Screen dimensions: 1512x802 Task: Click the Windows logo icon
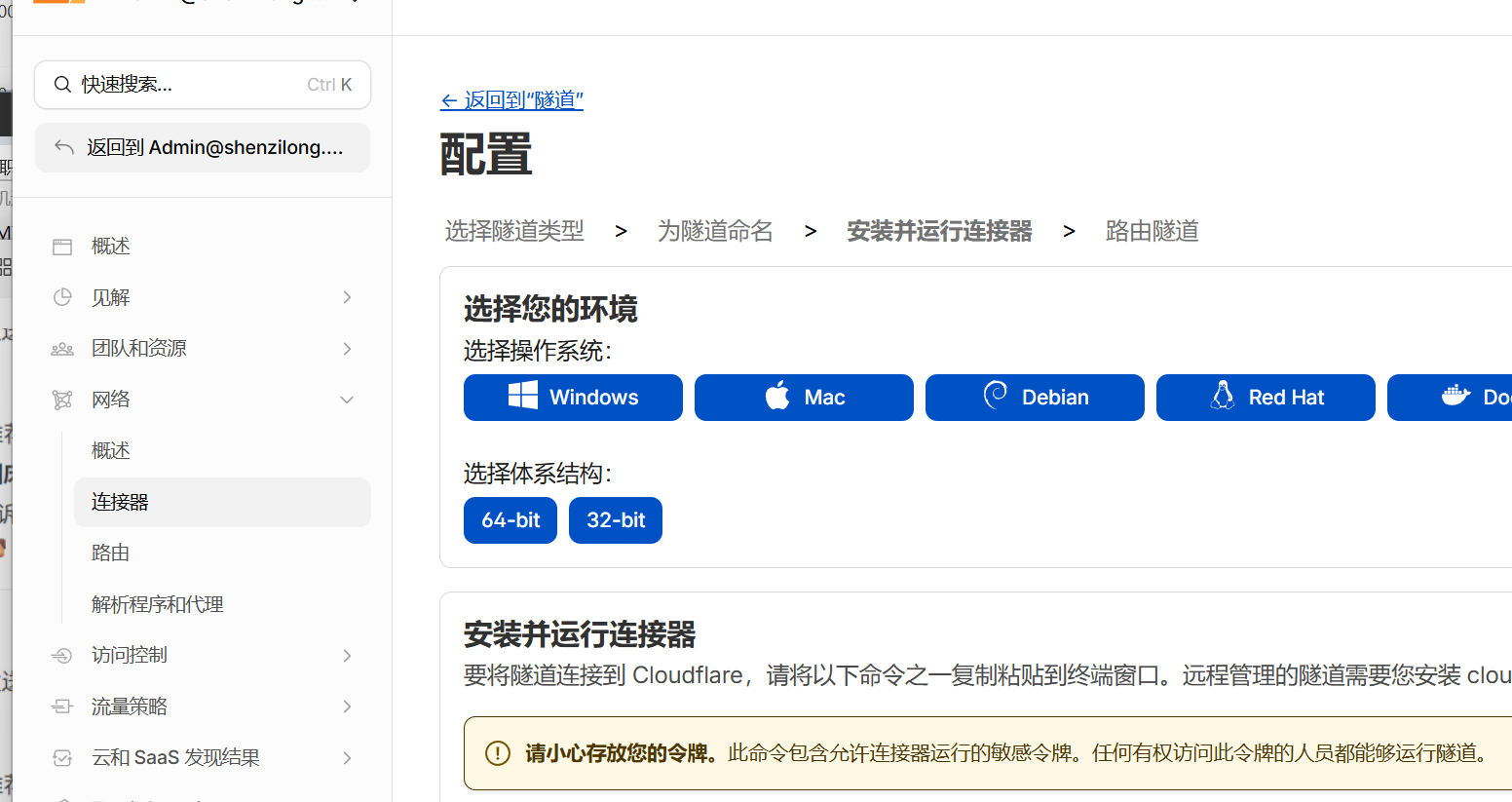523,396
